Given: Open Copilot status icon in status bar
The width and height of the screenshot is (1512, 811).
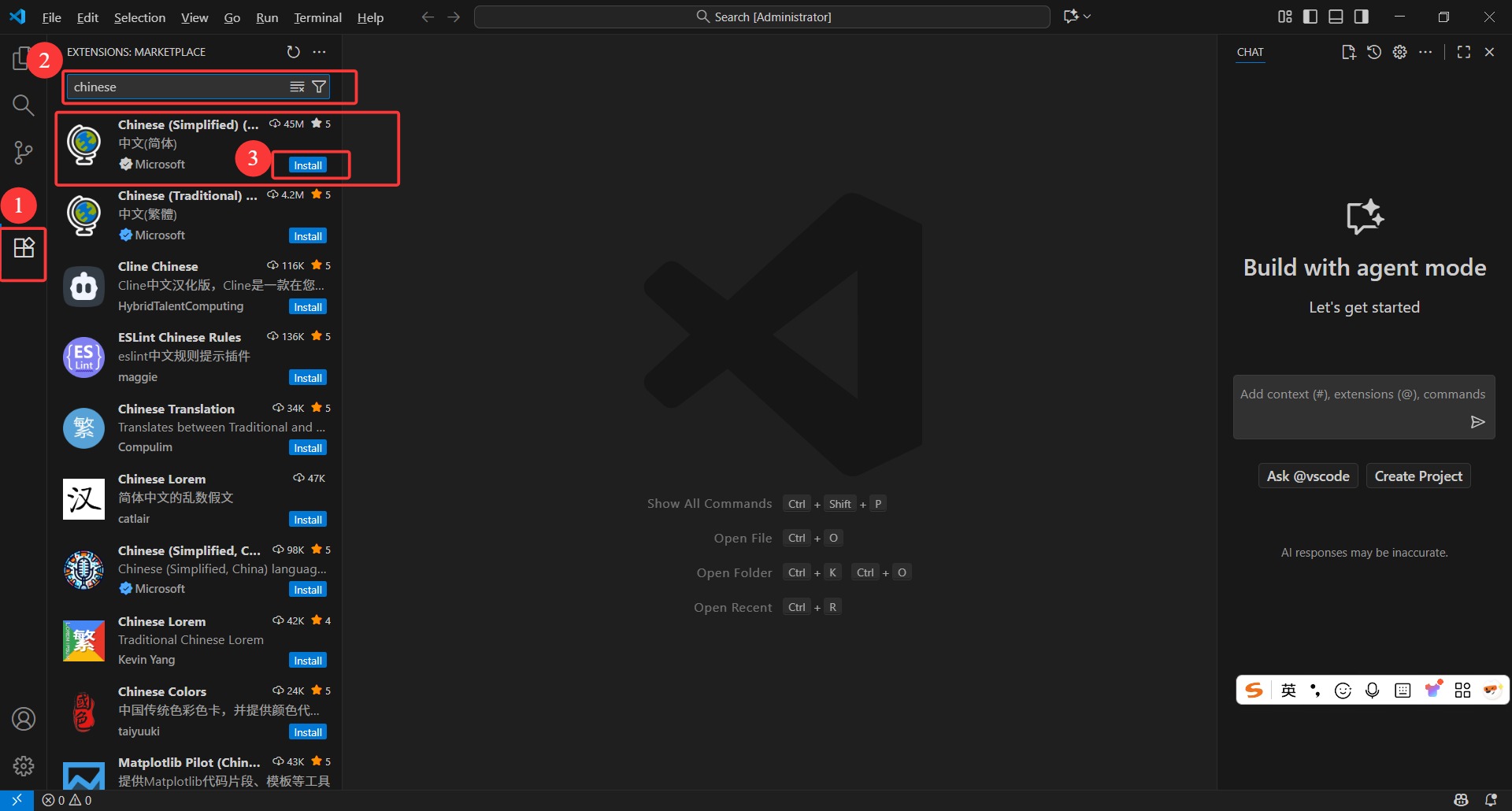Looking at the screenshot, I should (1461, 800).
